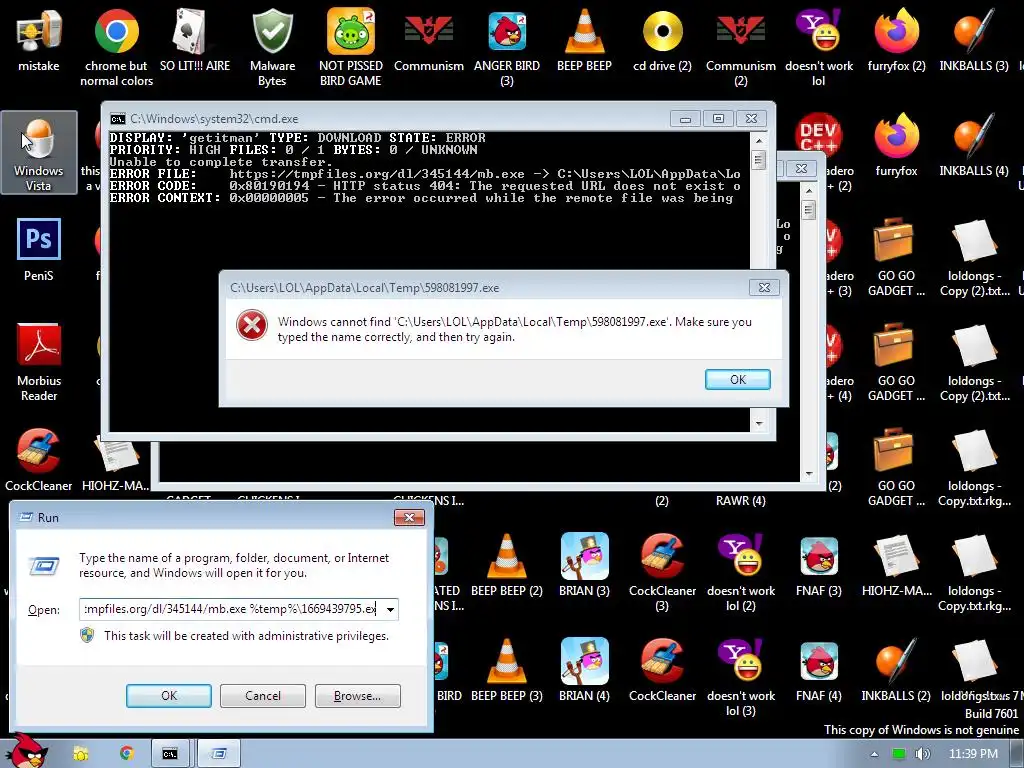Open the 'BRIAN (3)' desktop icon
Image resolution: width=1024 pixels, height=768 pixels.
(x=584, y=565)
